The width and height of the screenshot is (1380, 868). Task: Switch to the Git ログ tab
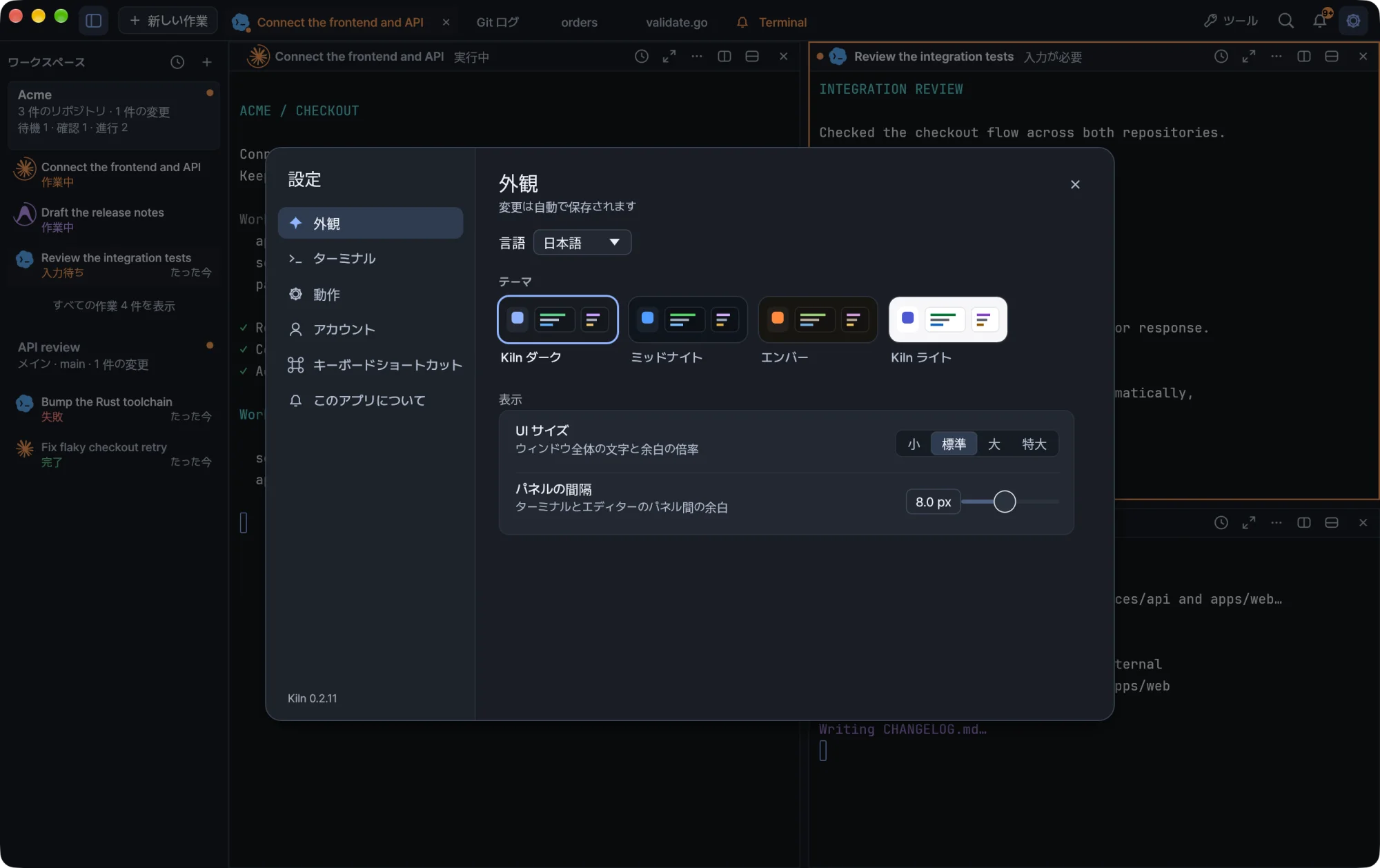[497, 22]
